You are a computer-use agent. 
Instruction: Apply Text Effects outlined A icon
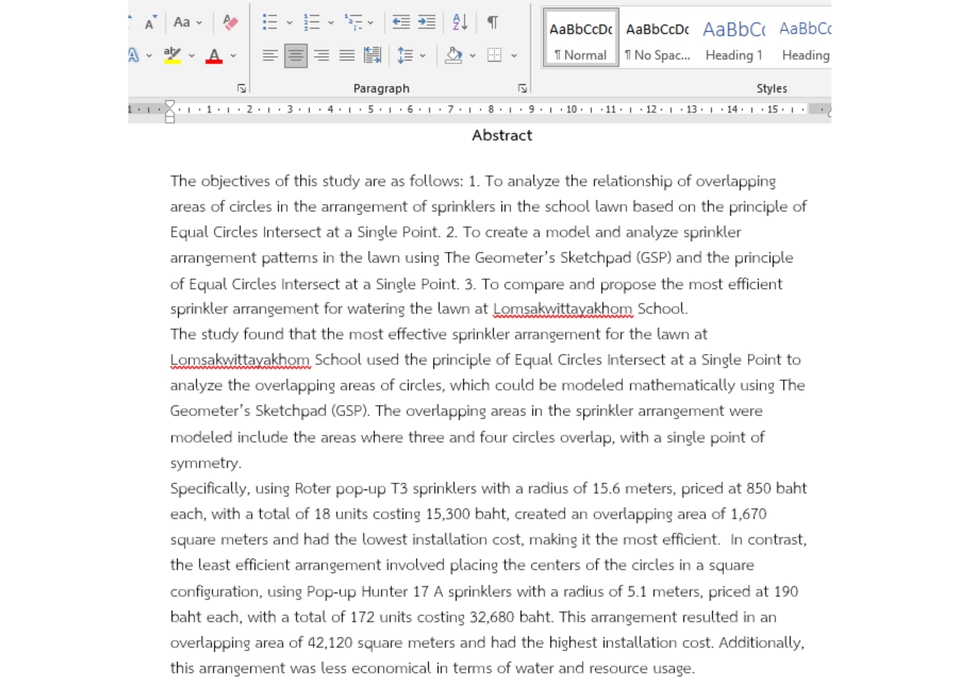tap(133, 56)
